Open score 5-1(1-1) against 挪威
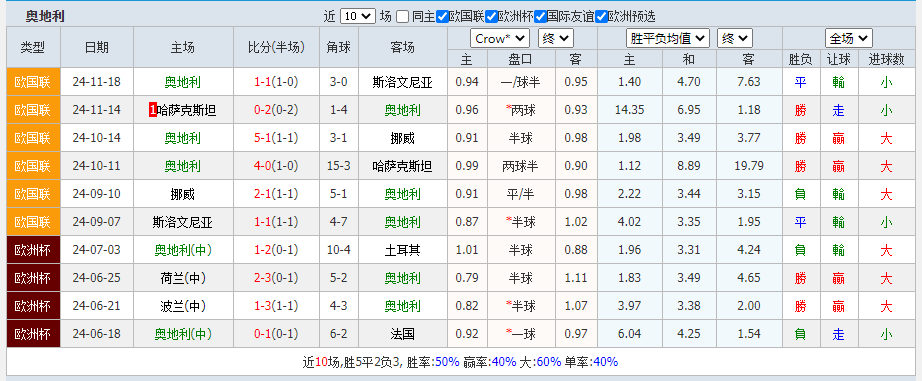922x381 pixels. coord(276,138)
